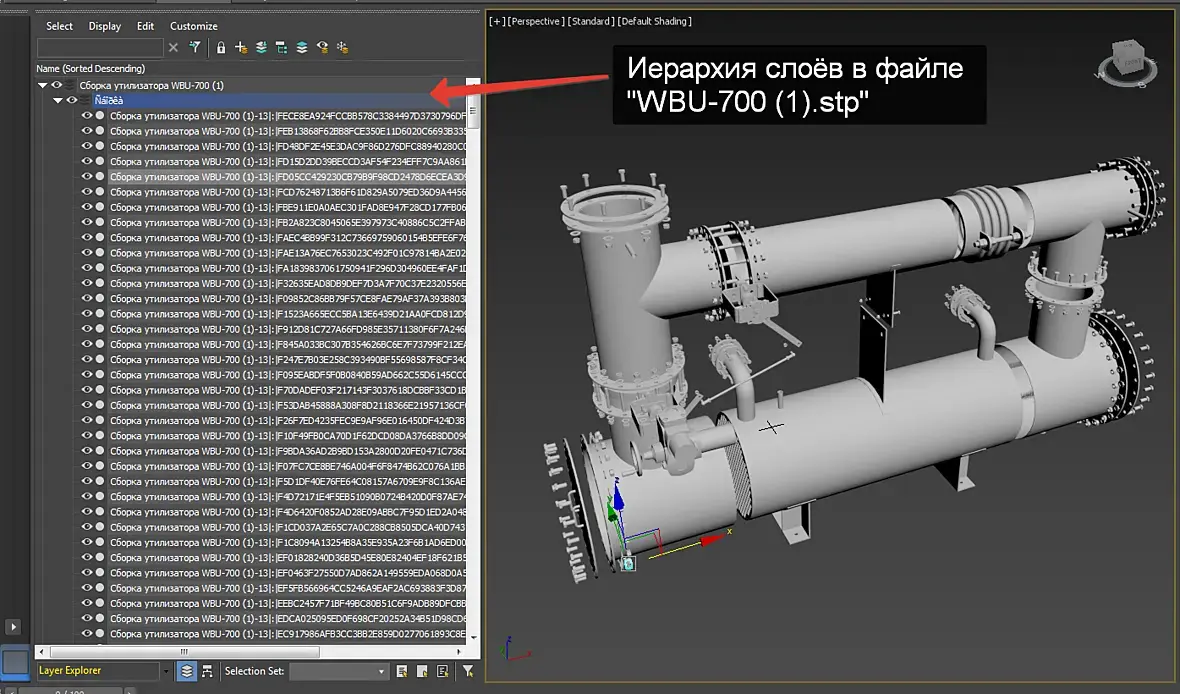Click bottom toolbar funnel filter icon
The height and width of the screenshot is (694, 1180).
tap(468, 671)
